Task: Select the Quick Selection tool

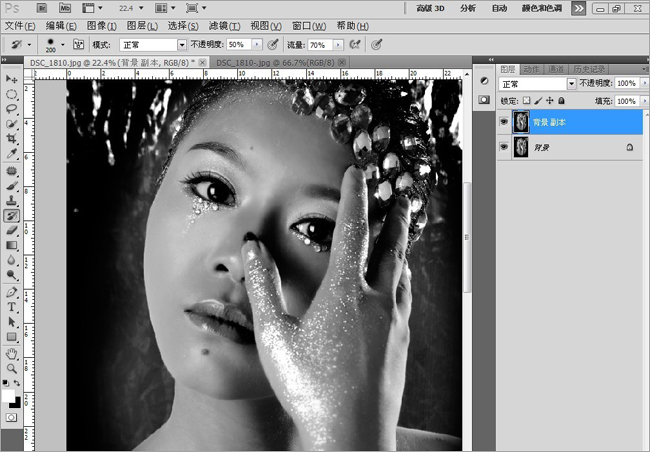Action: pyautogui.click(x=12, y=124)
